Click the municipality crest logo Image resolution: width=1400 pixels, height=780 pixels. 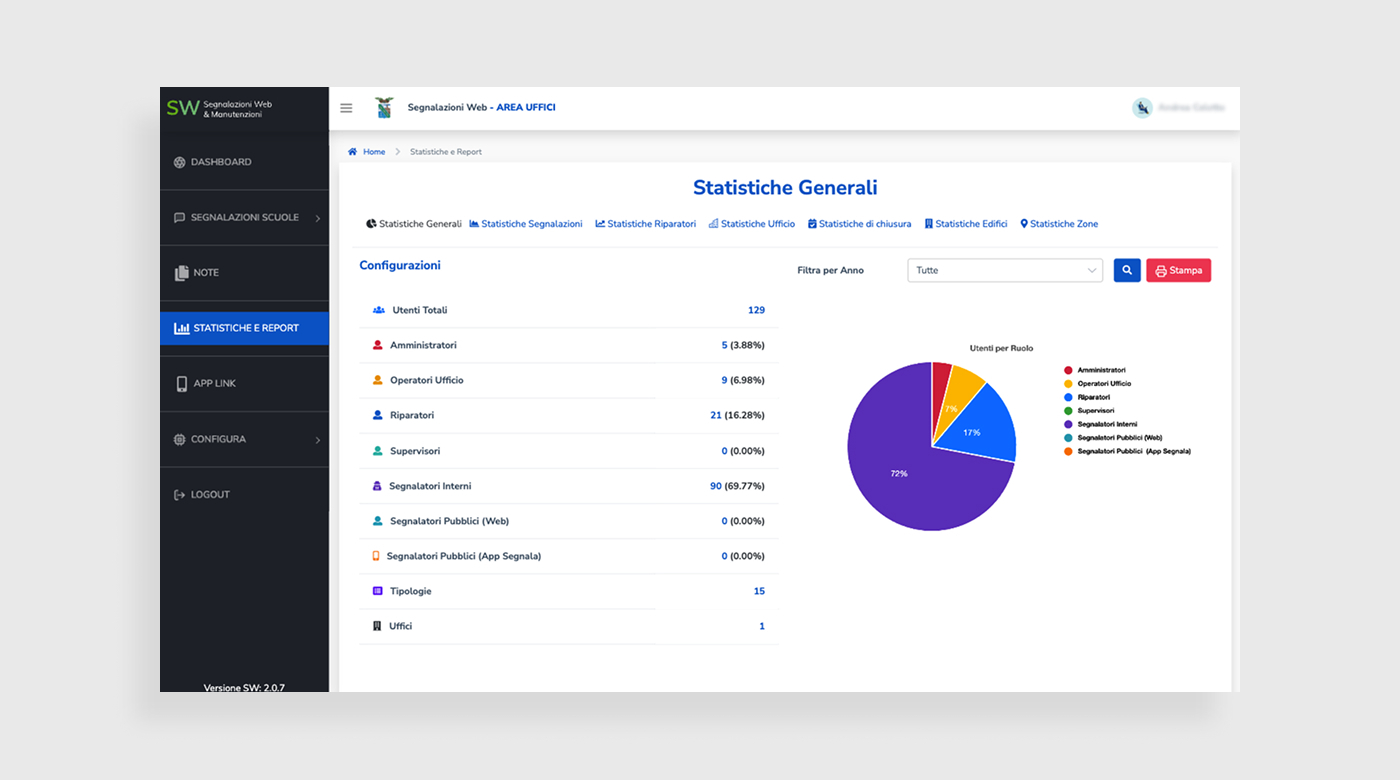point(384,107)
